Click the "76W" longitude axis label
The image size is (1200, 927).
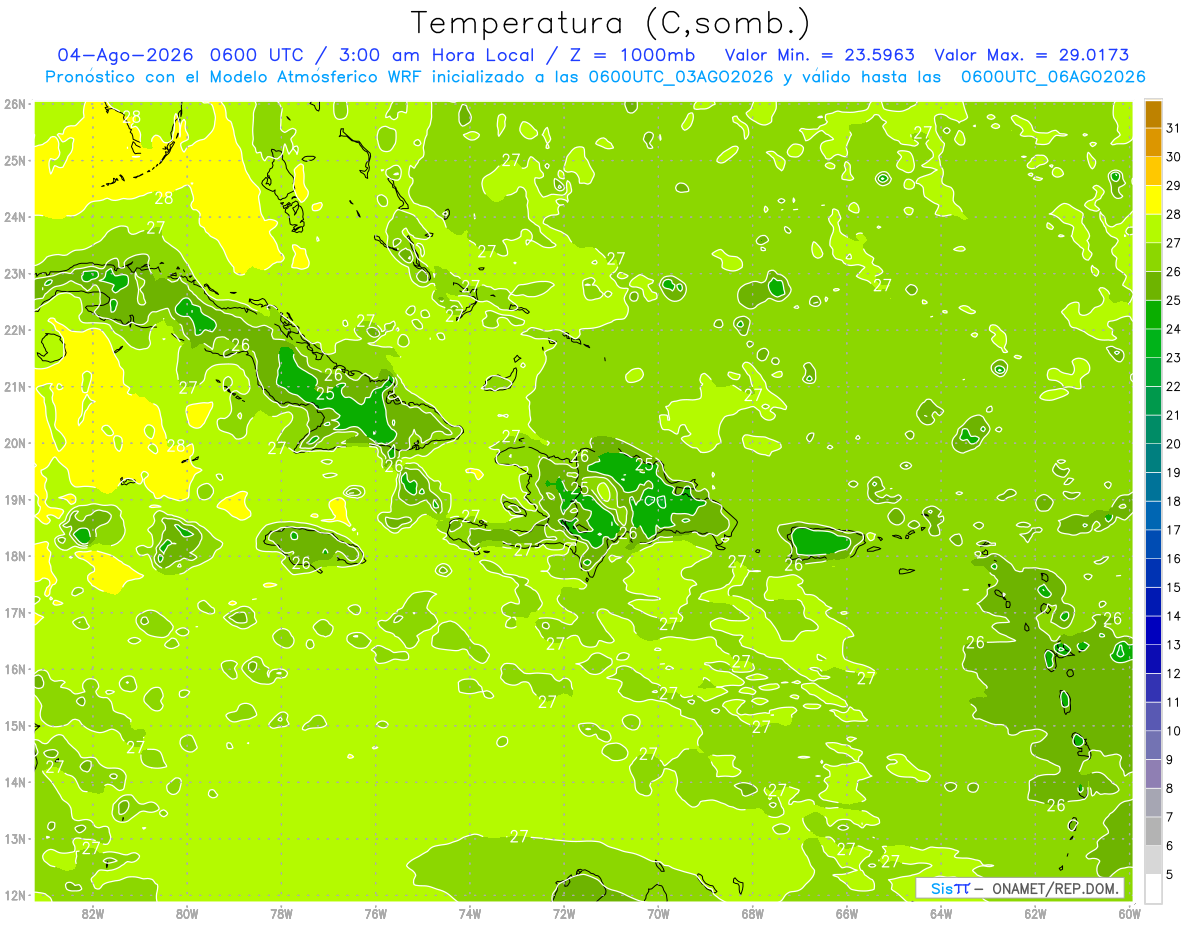(x=376, y=913)
